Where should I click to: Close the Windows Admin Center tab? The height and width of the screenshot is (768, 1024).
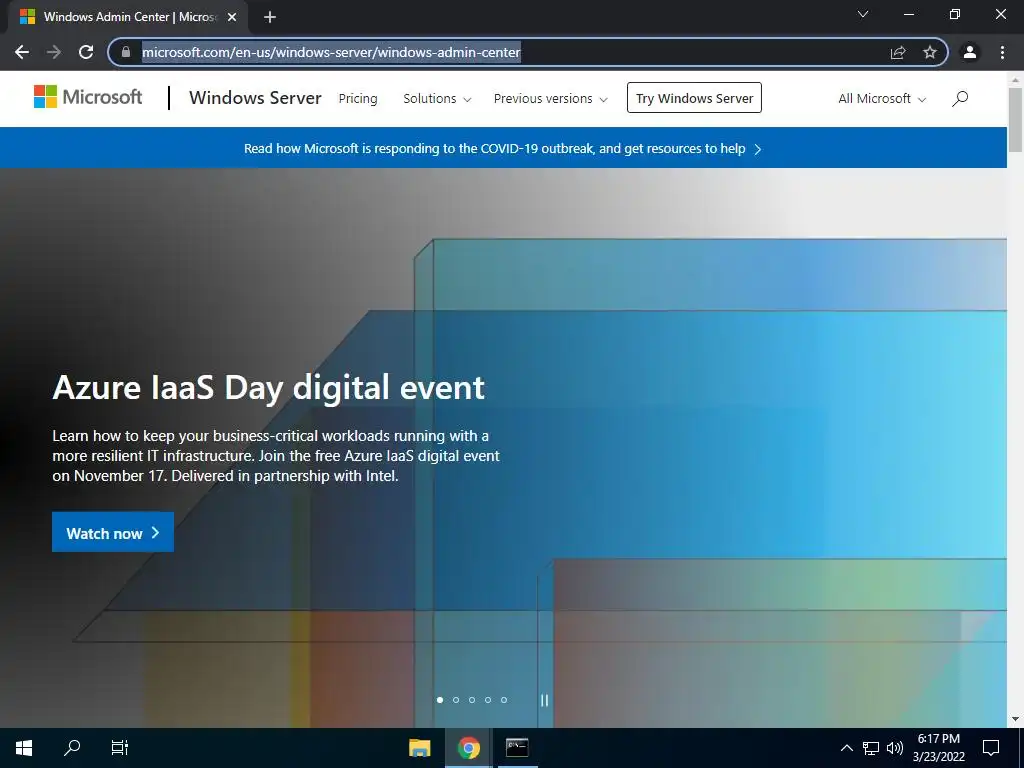coord(232,17)
